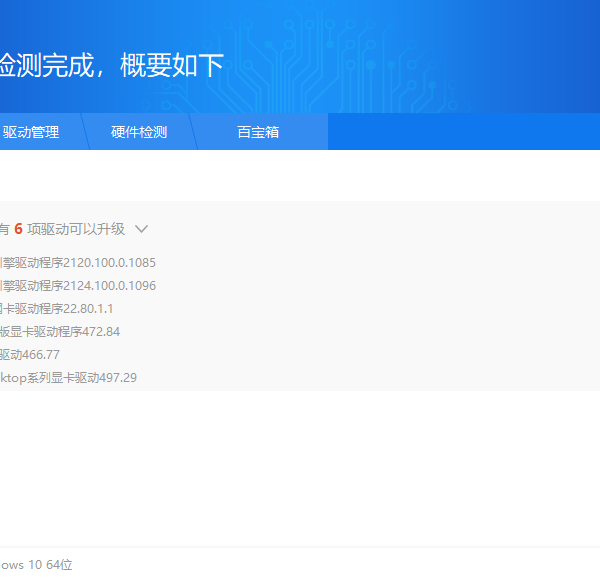This screenshot has width=600, height=580.
Task: Select driver entry version 2120.100.0.1085
Action: [x=78, y=263]
